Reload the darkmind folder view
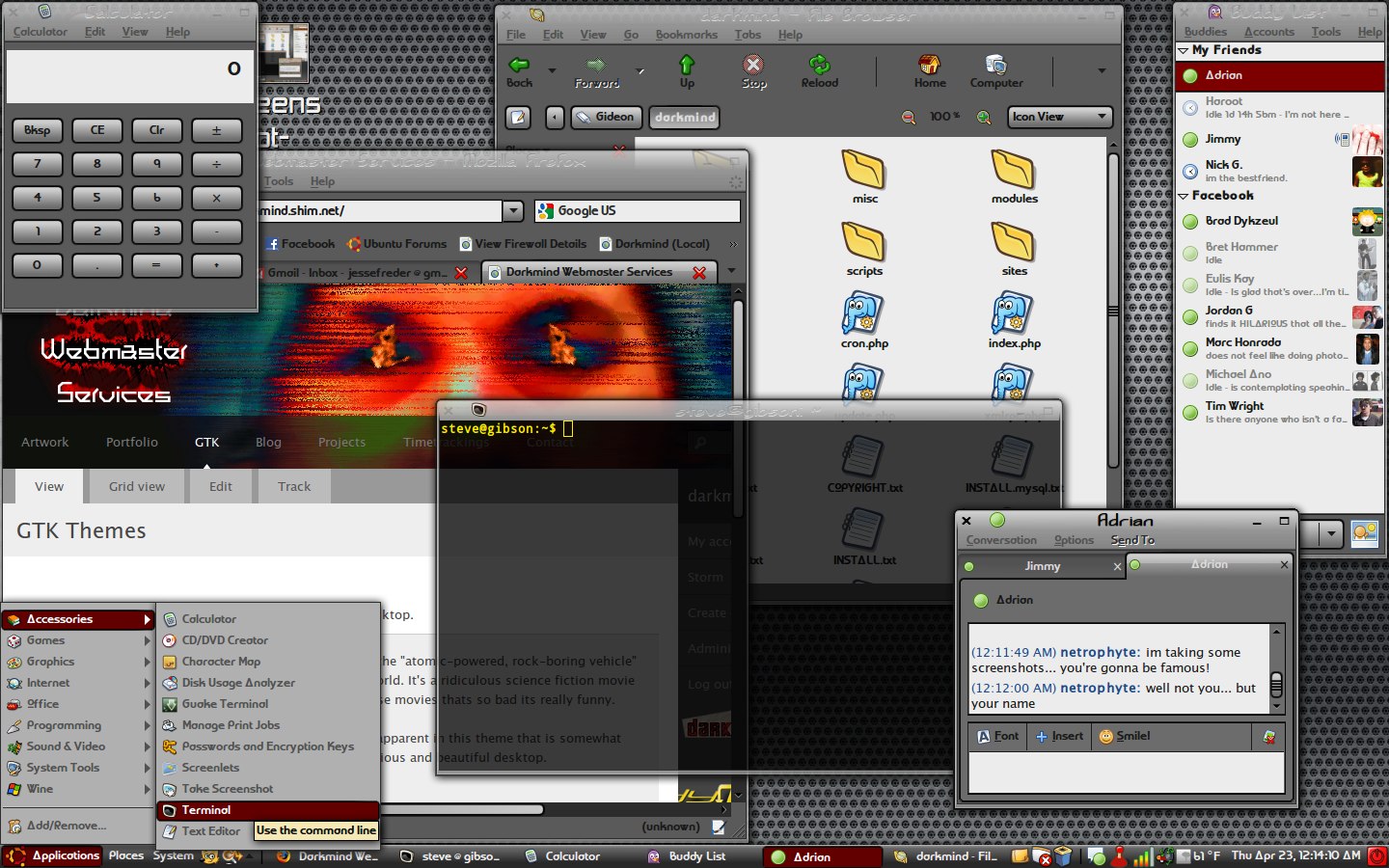Viewport: 1389px width, 868px height. 819,71
